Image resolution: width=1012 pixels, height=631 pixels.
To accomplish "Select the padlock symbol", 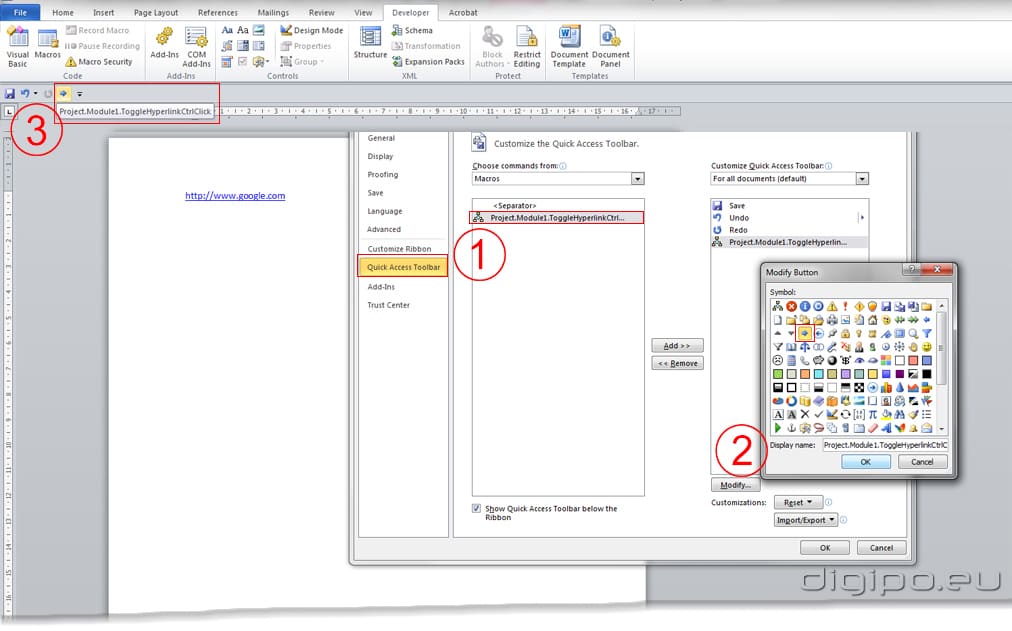I will [845, 333].
